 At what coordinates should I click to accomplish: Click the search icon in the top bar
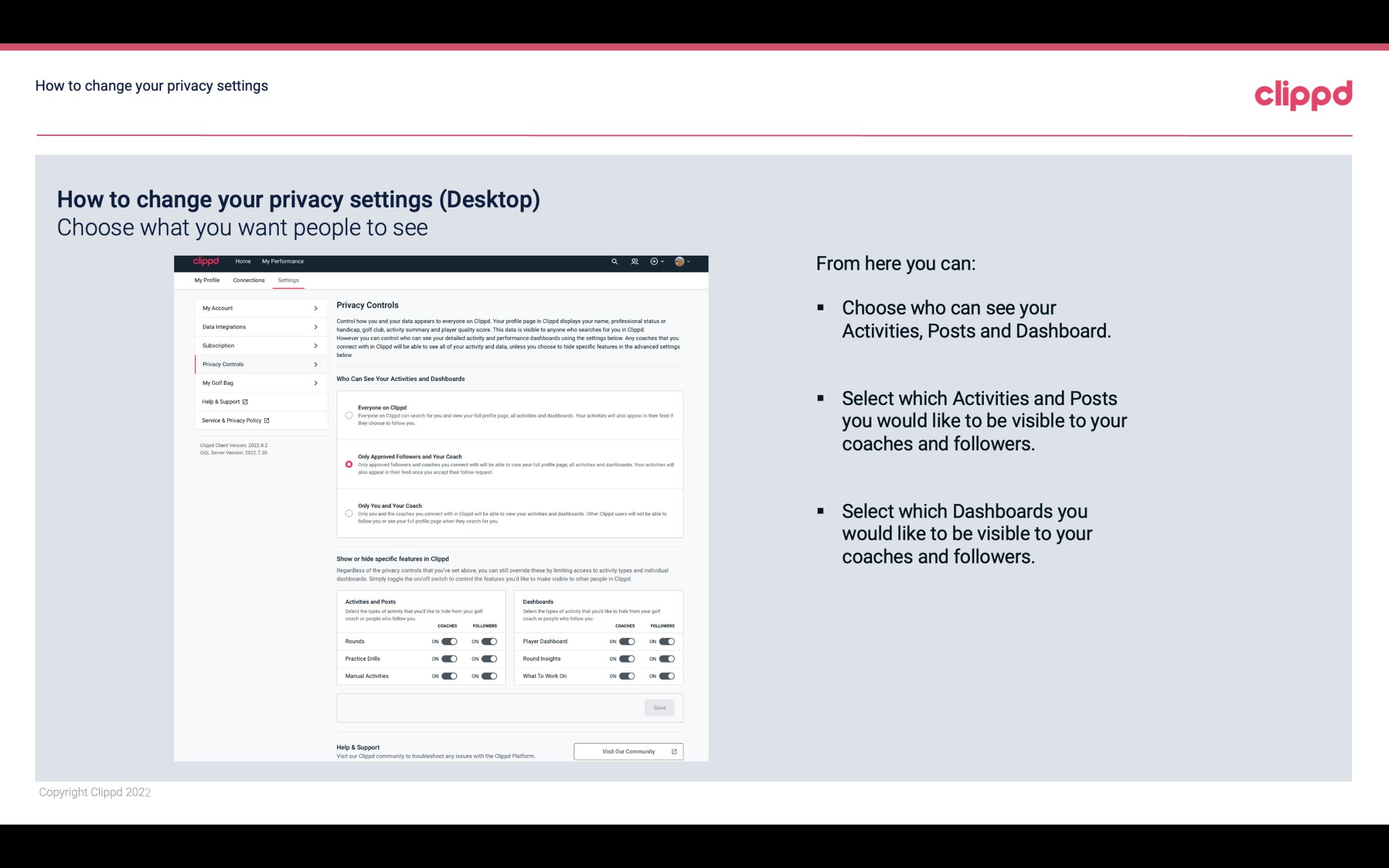614,261
